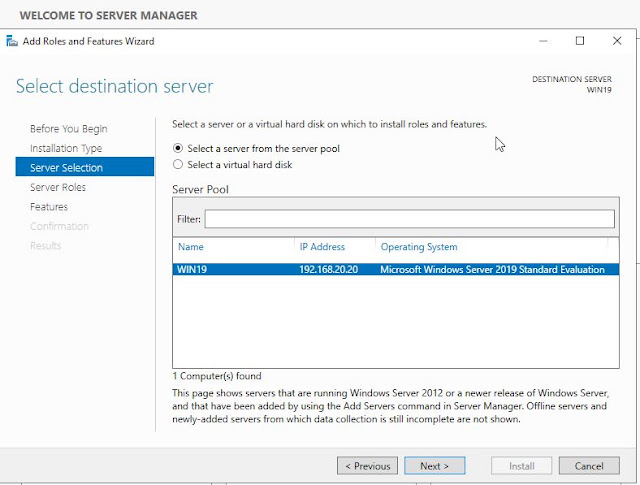Maximize the wizard window
640x485 pixels.
[x=580, y=41]
